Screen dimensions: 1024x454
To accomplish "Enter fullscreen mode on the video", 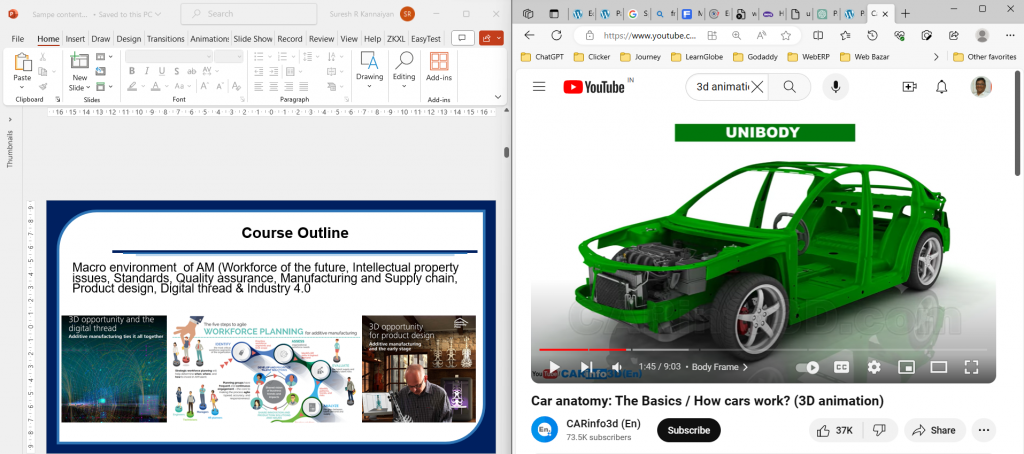I will coord(970,367).
